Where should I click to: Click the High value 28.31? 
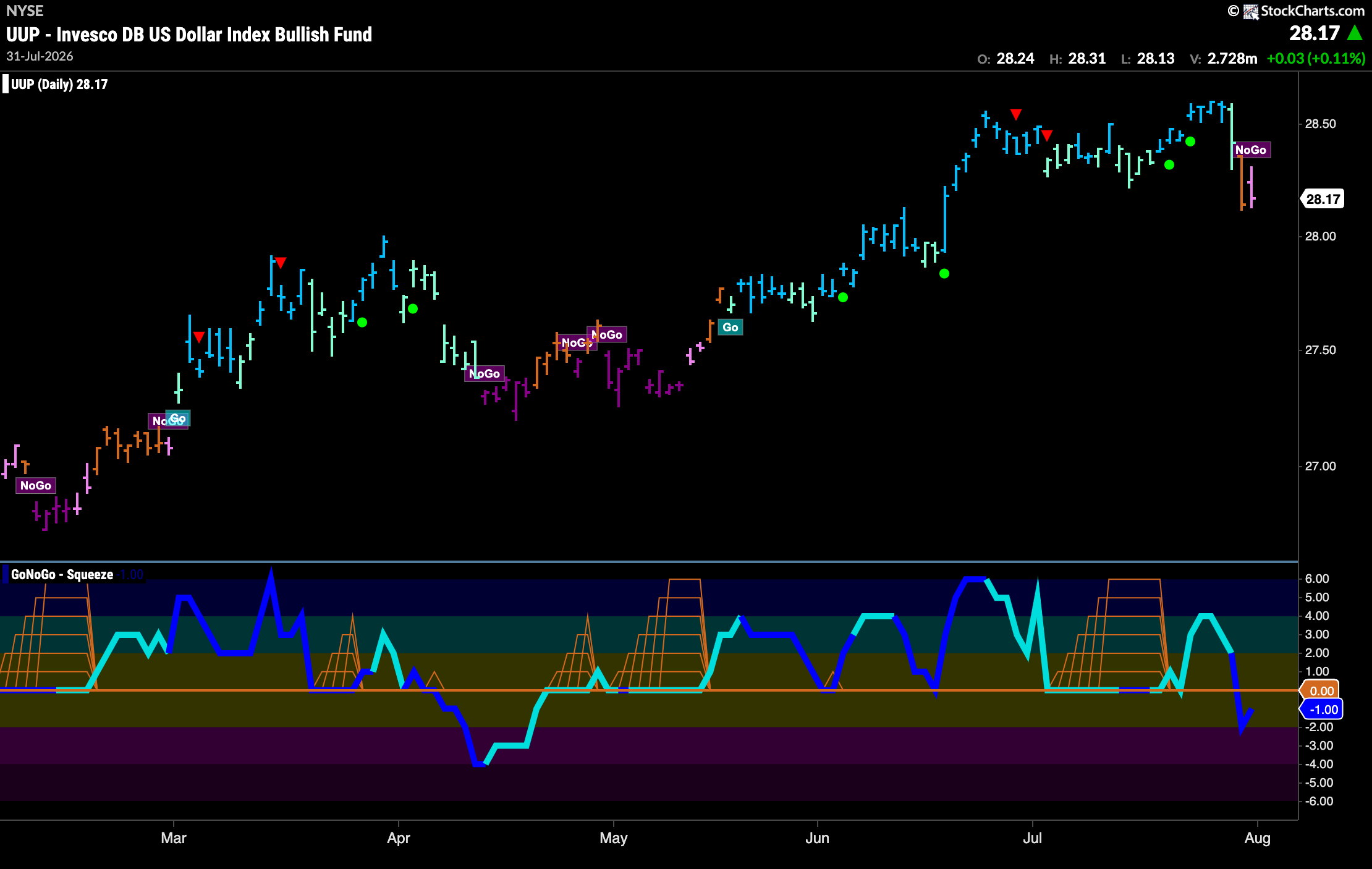[x=1087, y=58]
